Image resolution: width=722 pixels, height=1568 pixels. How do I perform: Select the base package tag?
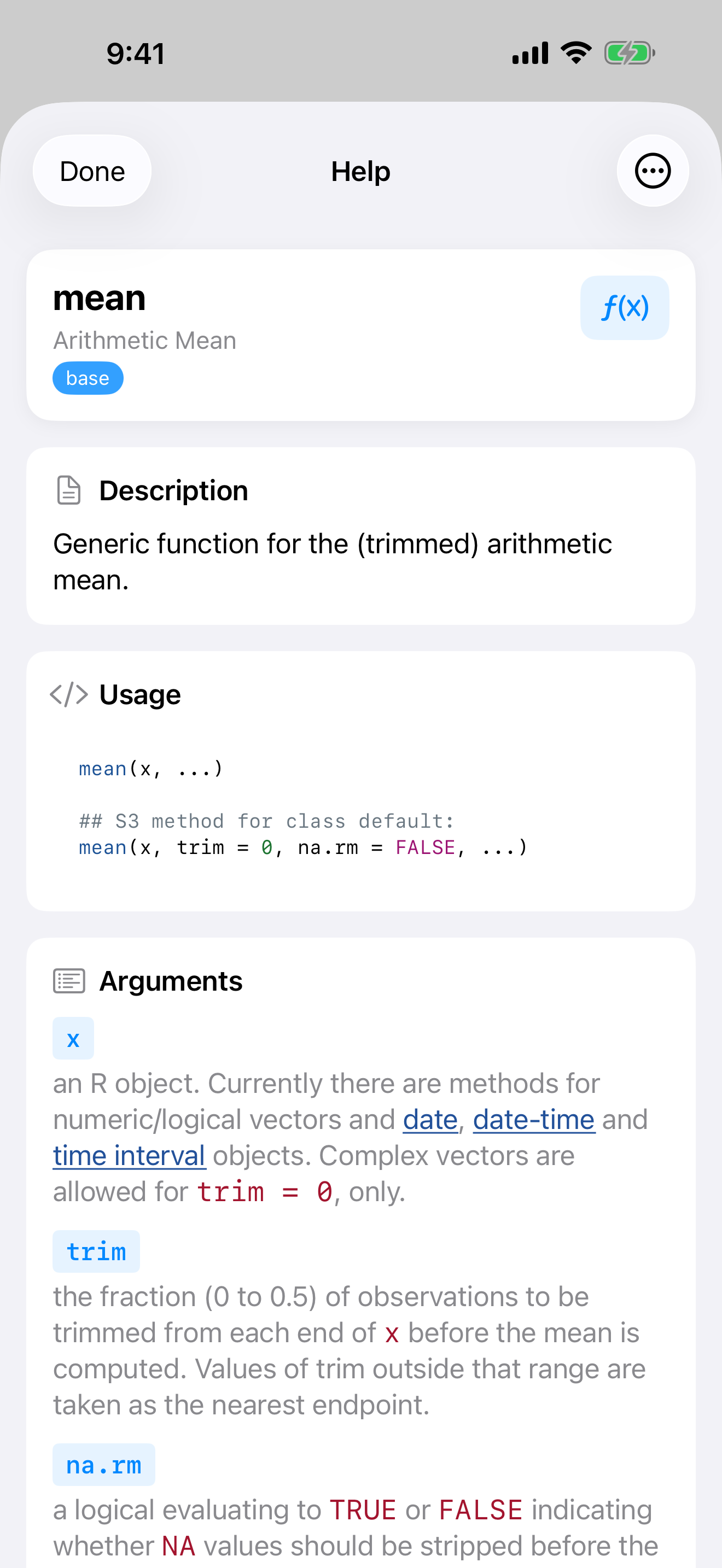[88, 377]
